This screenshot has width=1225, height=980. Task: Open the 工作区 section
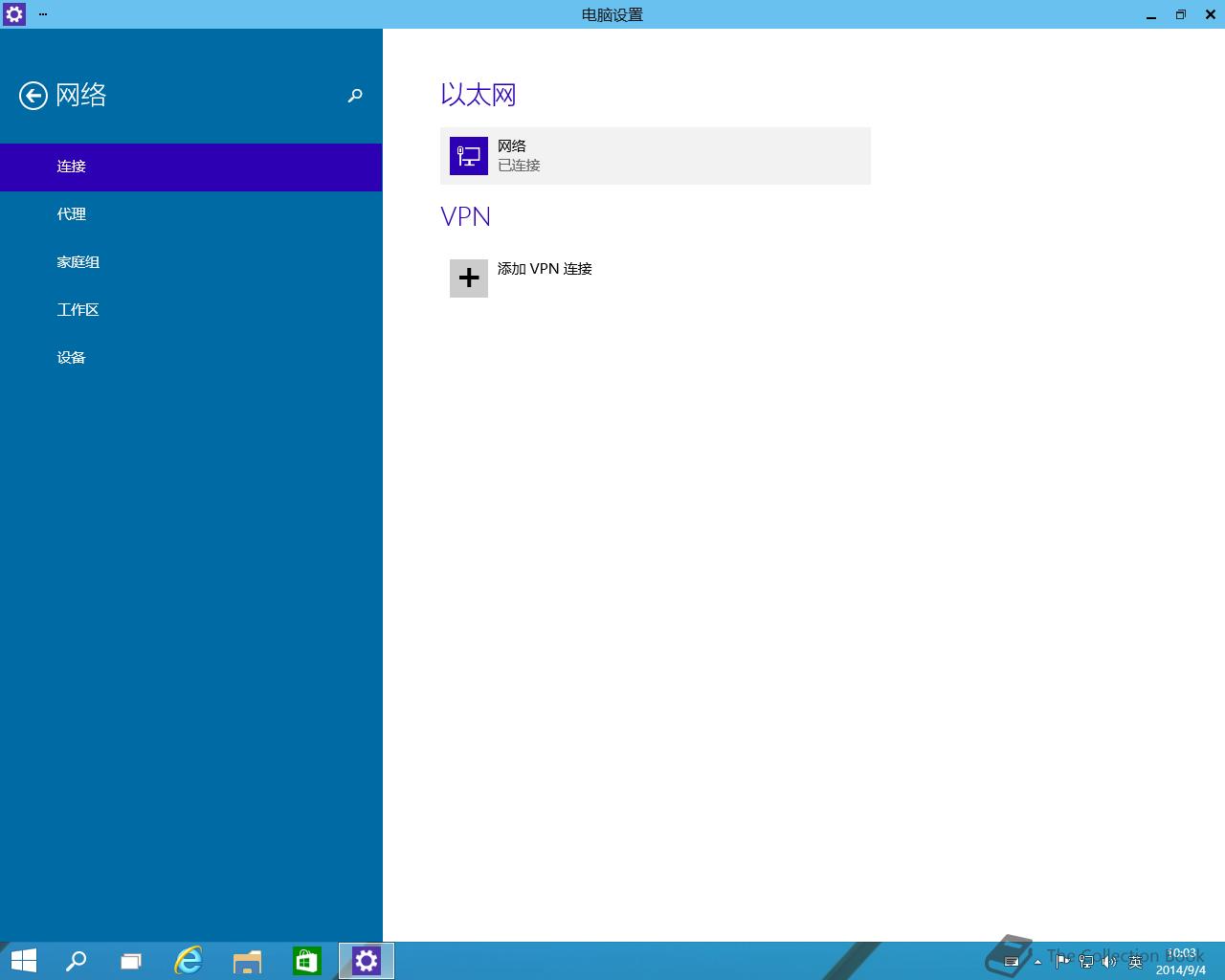click(x=191, y=310)
